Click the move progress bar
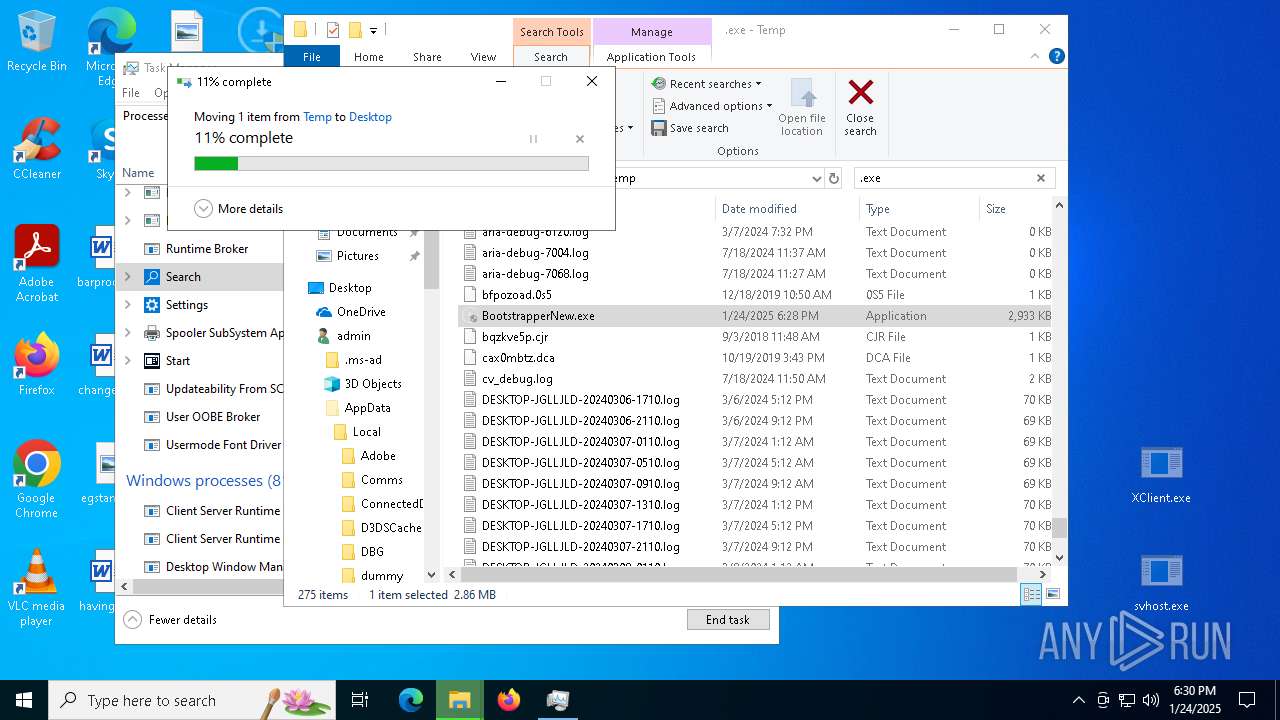Image resolution: width=1280 pixels, height=720 pixels. [391, 163]
